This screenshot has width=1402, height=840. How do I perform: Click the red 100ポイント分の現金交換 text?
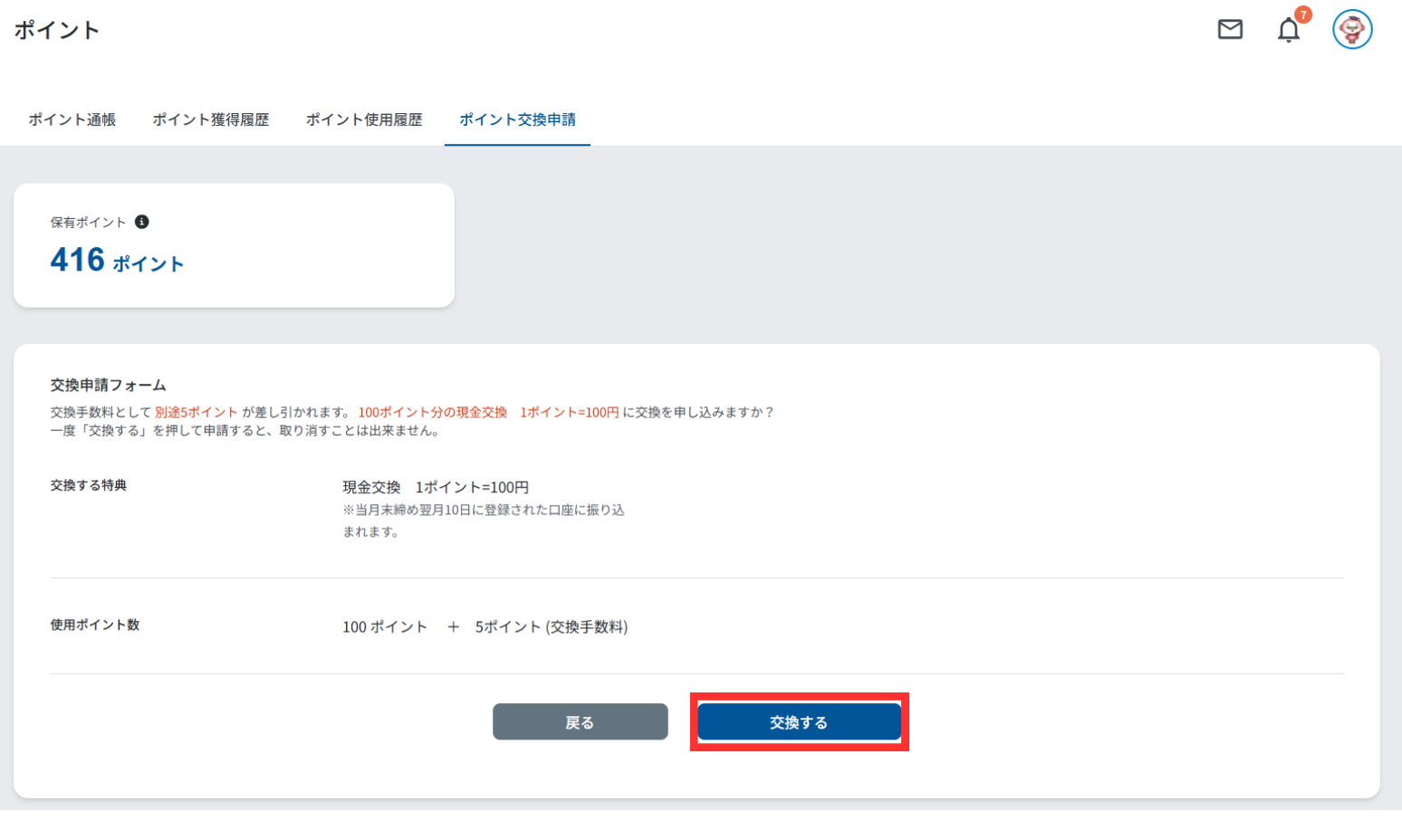click(x=432, y=412)
